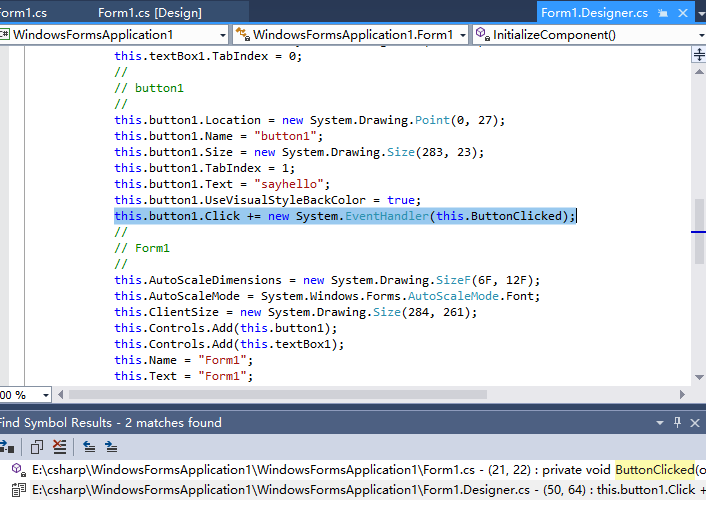Click the ClientSize code line
706x528 pixels.
tap(295, 312)
